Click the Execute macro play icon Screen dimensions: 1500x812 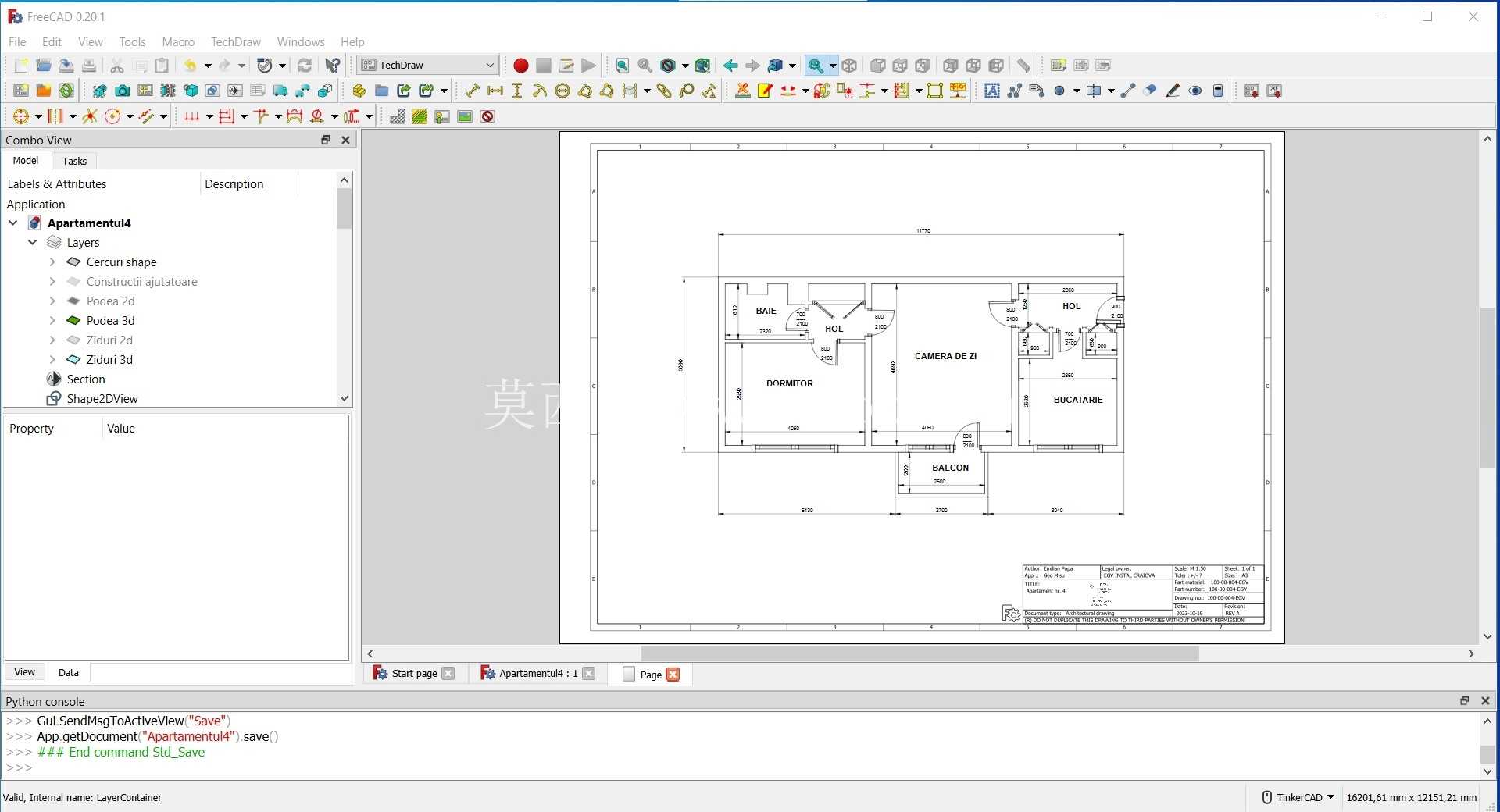tap(588, 66)
